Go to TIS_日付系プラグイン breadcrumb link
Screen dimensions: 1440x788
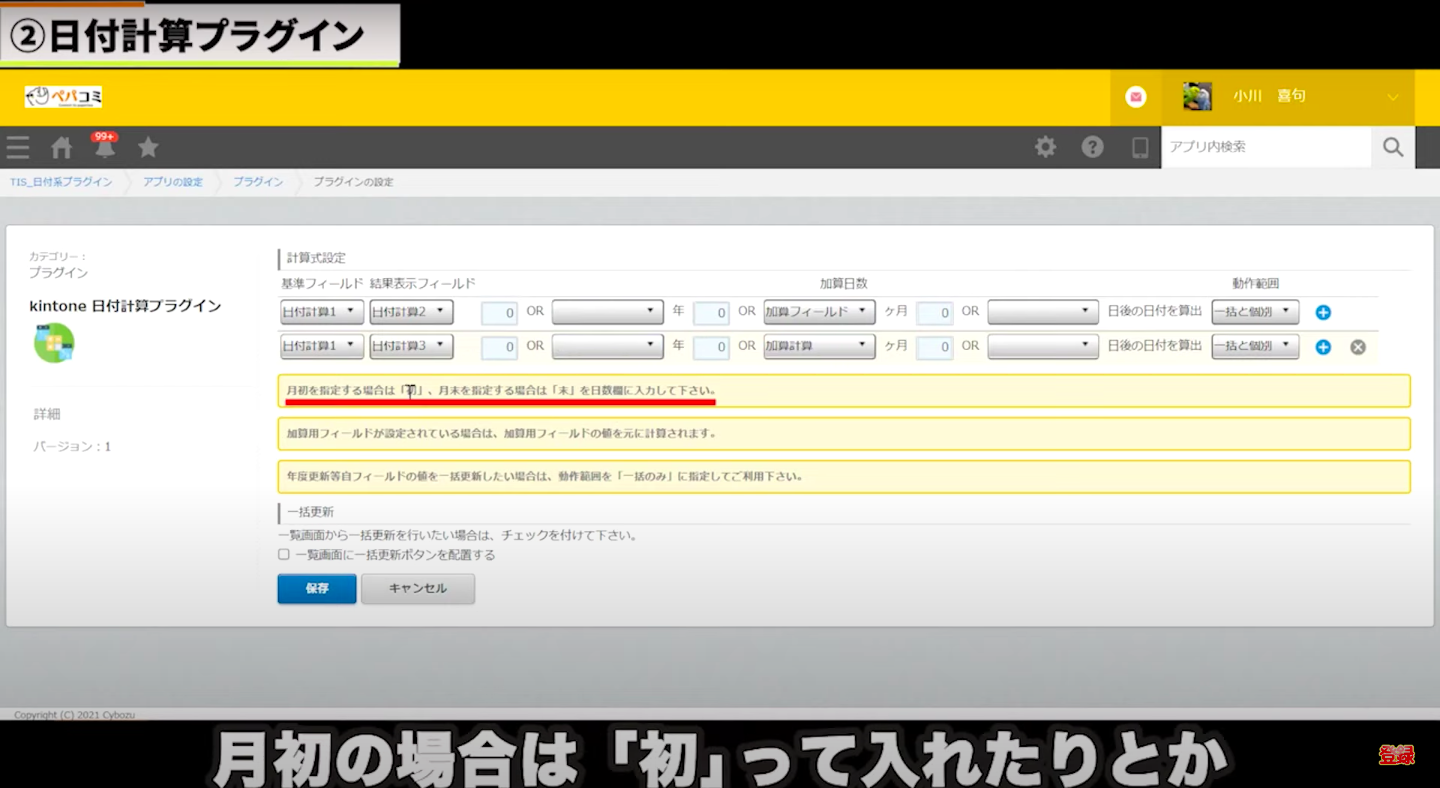coord(61,182)
